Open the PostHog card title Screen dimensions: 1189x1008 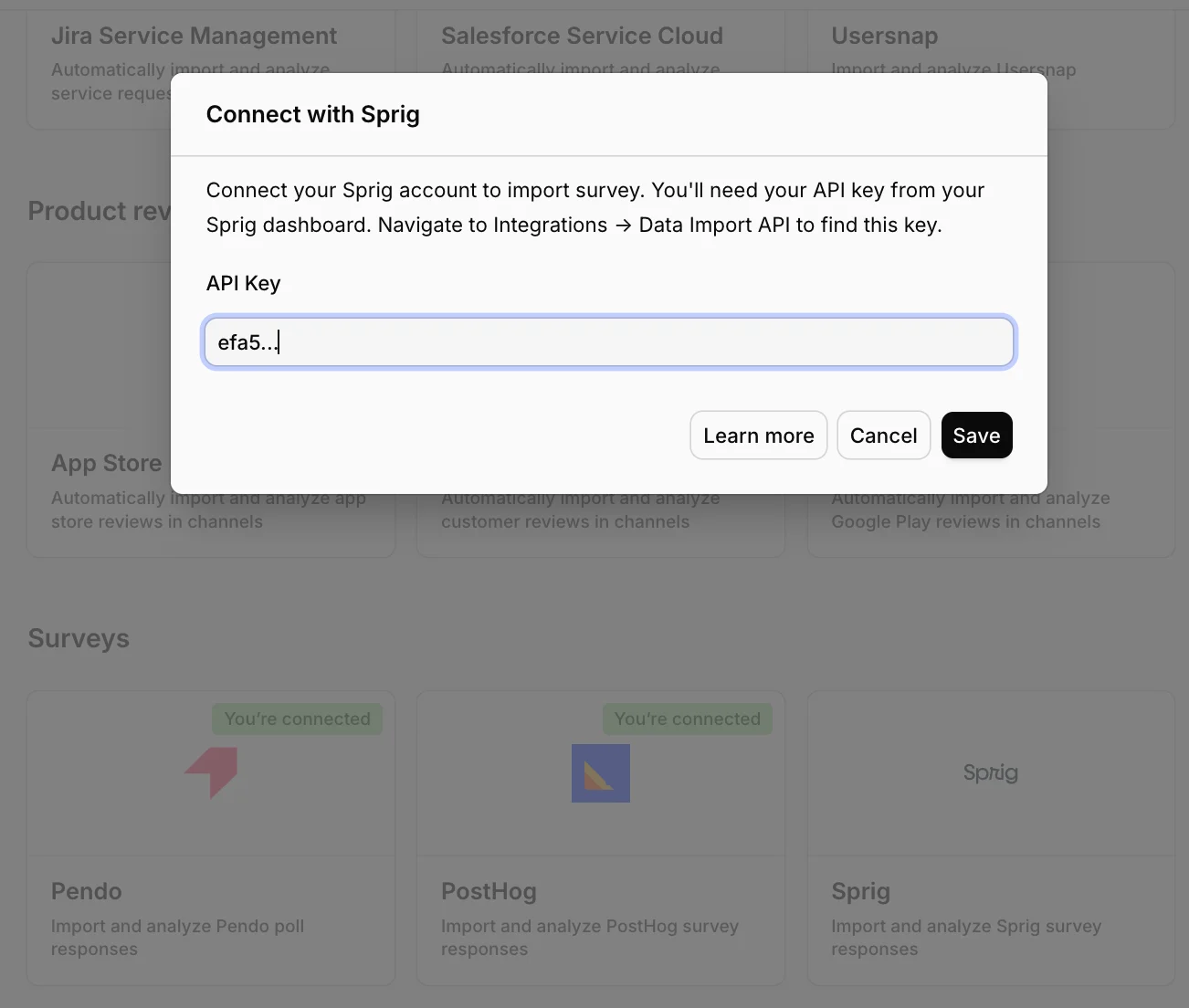489,891
